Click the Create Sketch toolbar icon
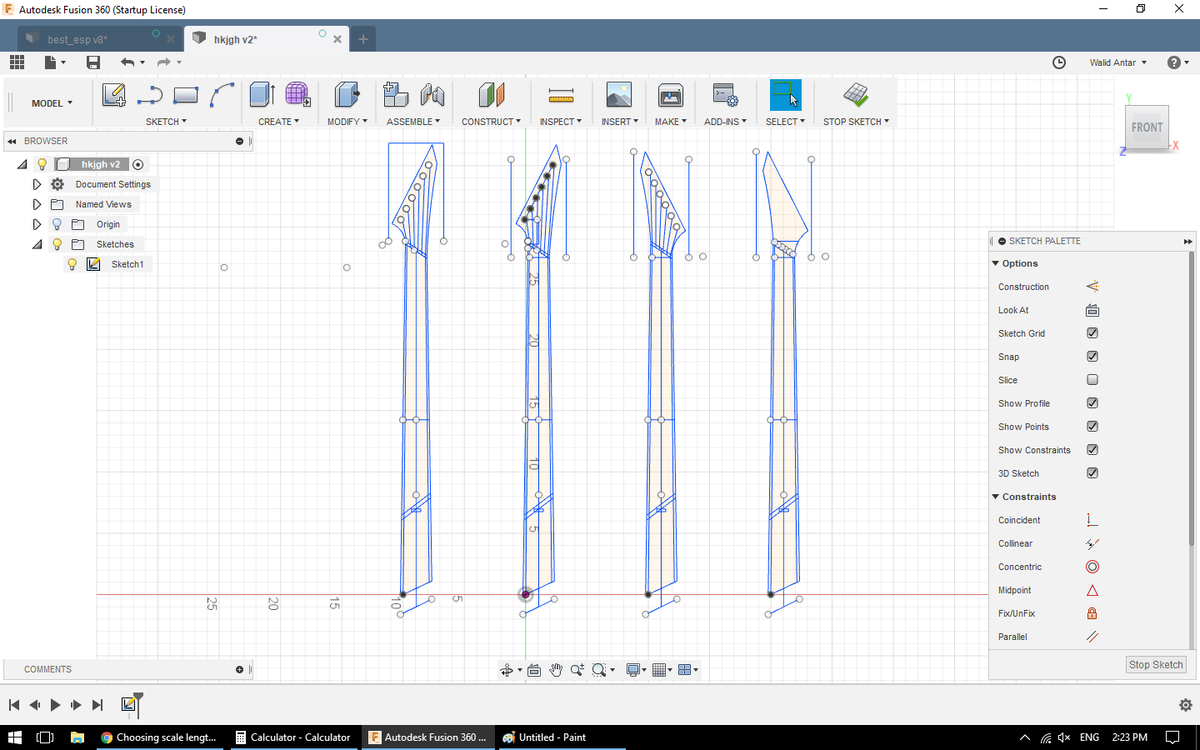Image resolution: width=1200 pixels, height=750 pixels. click(x=113, y=95)
